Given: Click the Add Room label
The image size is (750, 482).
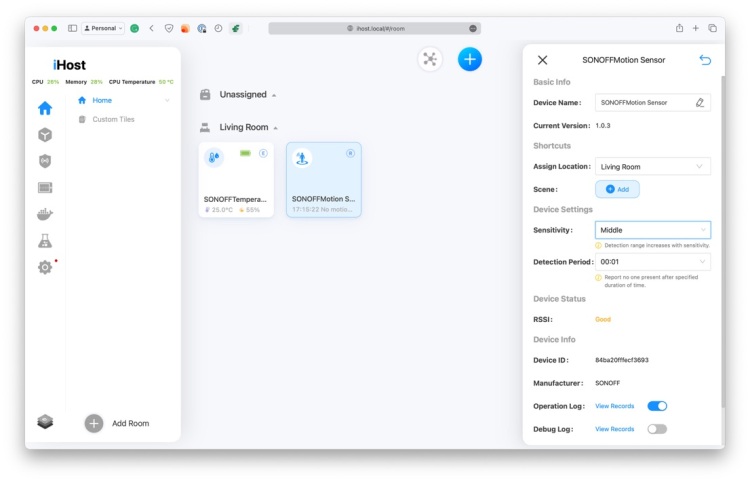Looking at the screenshot, I should pyautogui.click(x=131, y=424).
